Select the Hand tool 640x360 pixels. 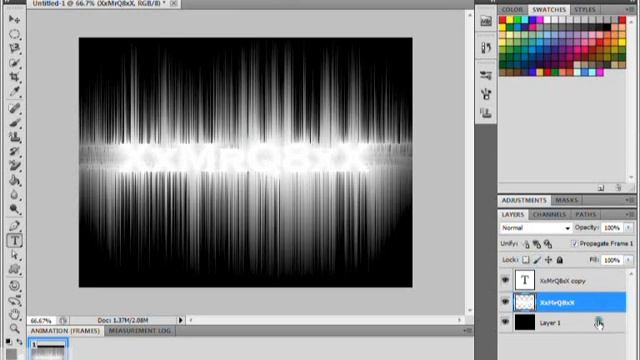click(x=14, y=315)
